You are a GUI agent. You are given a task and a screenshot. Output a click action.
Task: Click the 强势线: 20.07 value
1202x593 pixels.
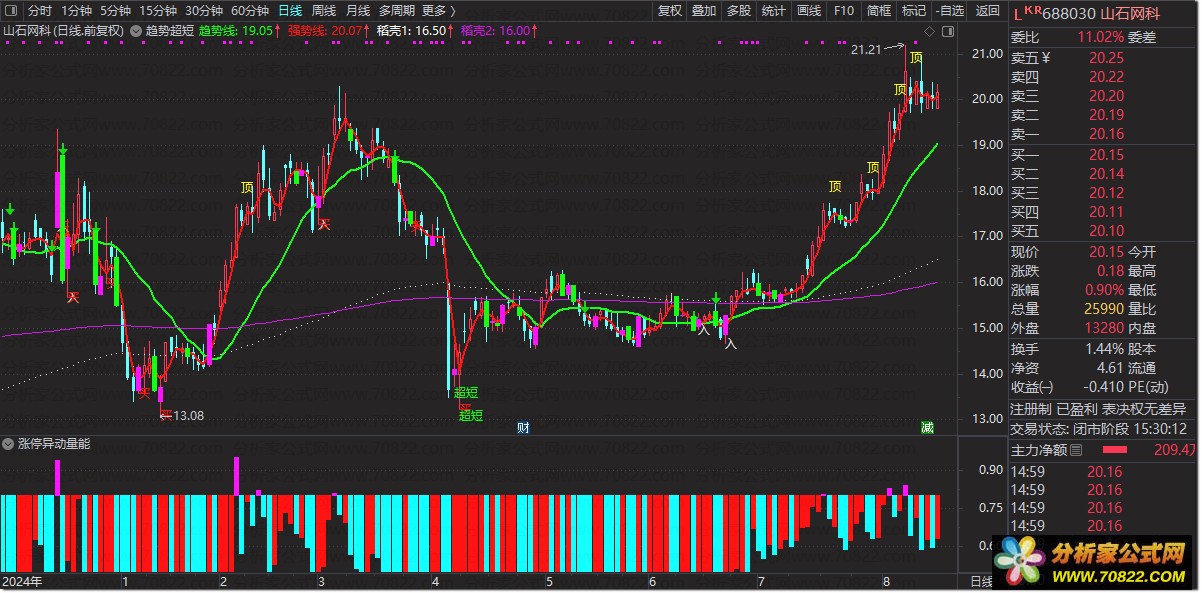(324, 31)
